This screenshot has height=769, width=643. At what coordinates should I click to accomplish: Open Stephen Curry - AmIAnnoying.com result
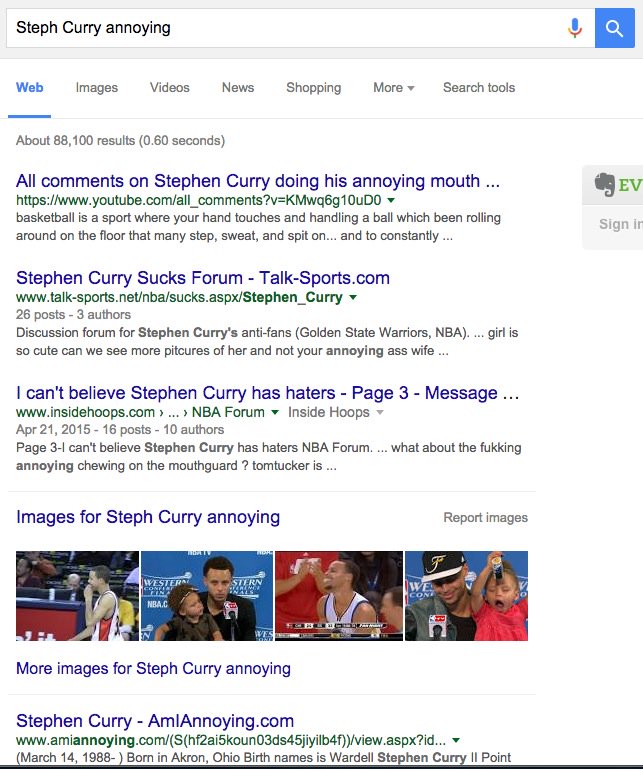pos(155,721)
